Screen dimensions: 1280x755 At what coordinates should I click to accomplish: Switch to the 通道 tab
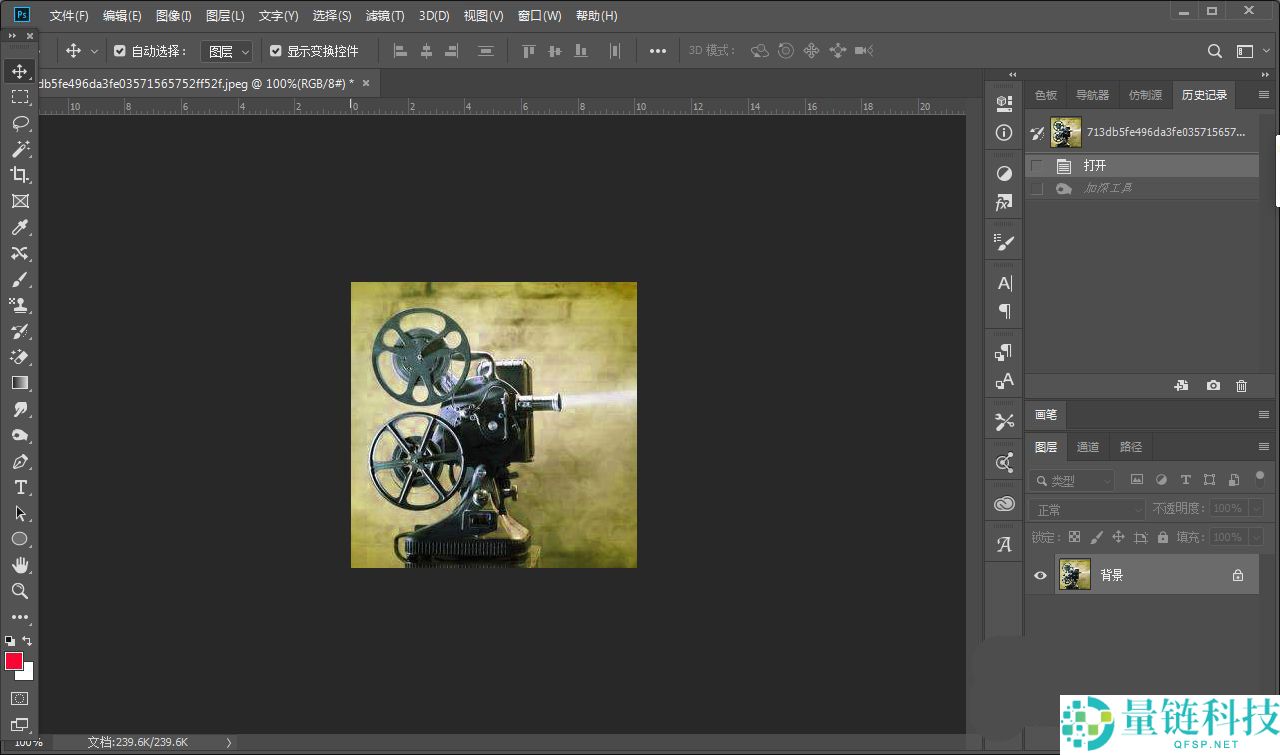1088,447
